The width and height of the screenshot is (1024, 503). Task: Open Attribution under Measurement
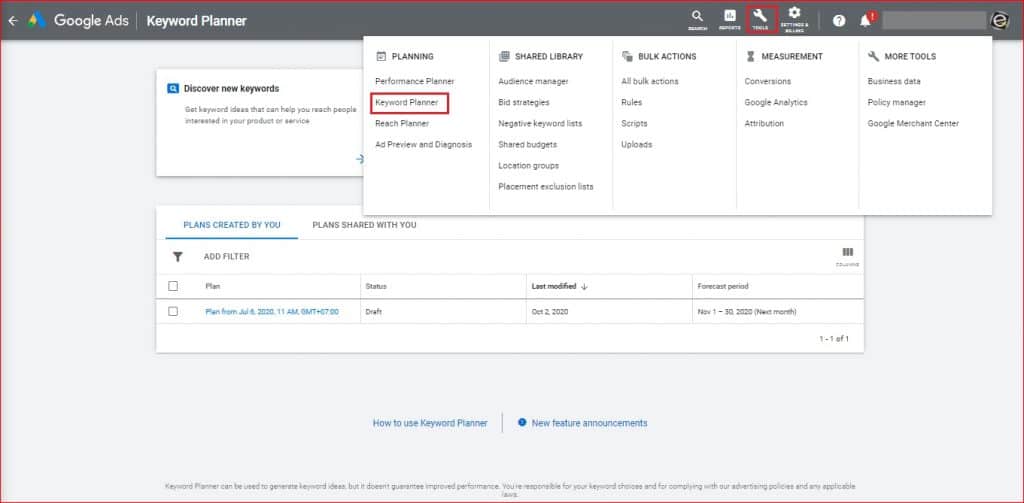tap(764, 123)
